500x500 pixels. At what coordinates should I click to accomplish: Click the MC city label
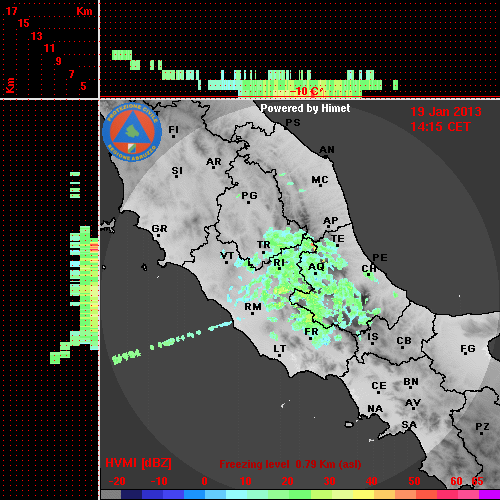click(x=320, y=180)
